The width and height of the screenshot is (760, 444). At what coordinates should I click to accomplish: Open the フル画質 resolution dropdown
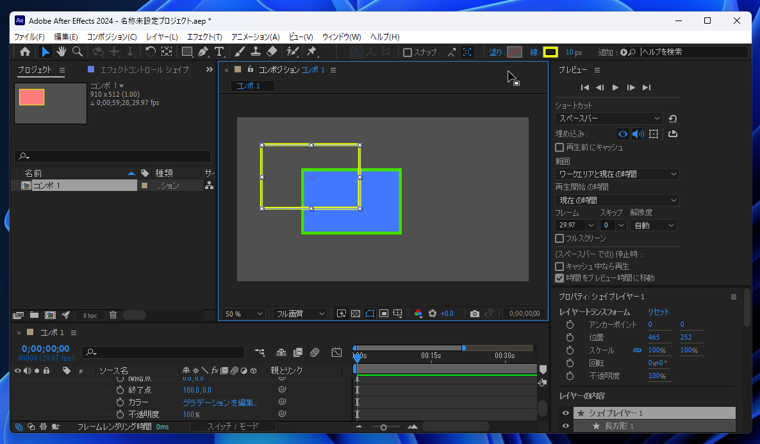[x=300, y=314]
